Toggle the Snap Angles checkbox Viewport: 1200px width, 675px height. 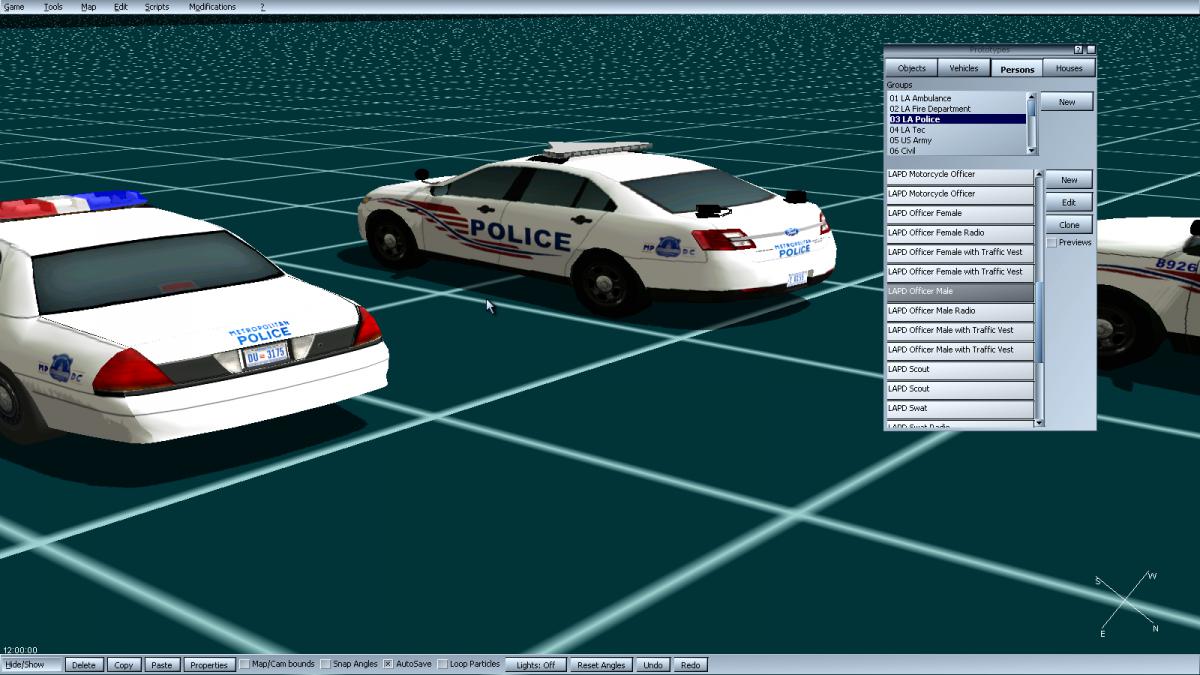(x=326, y=664)
